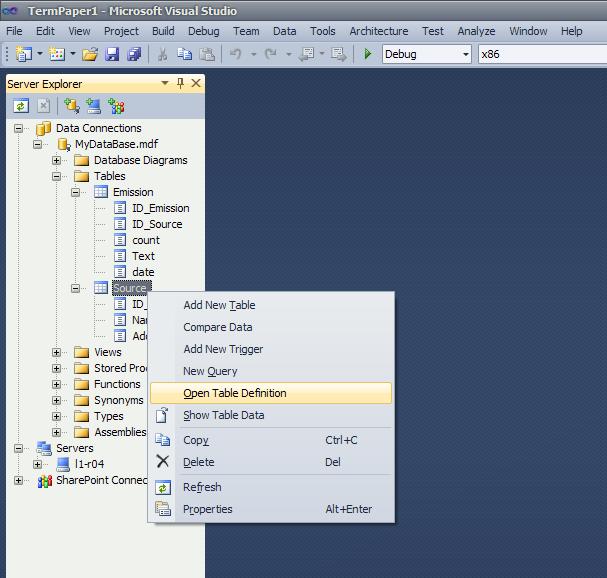
Task: Click the Redo arrow icon
Action: point(271,54)
